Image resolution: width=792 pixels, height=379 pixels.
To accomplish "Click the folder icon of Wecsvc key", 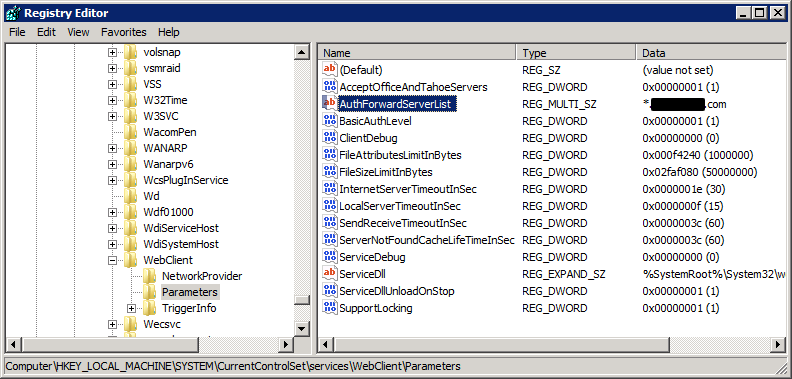I will (x=131, y=324).
